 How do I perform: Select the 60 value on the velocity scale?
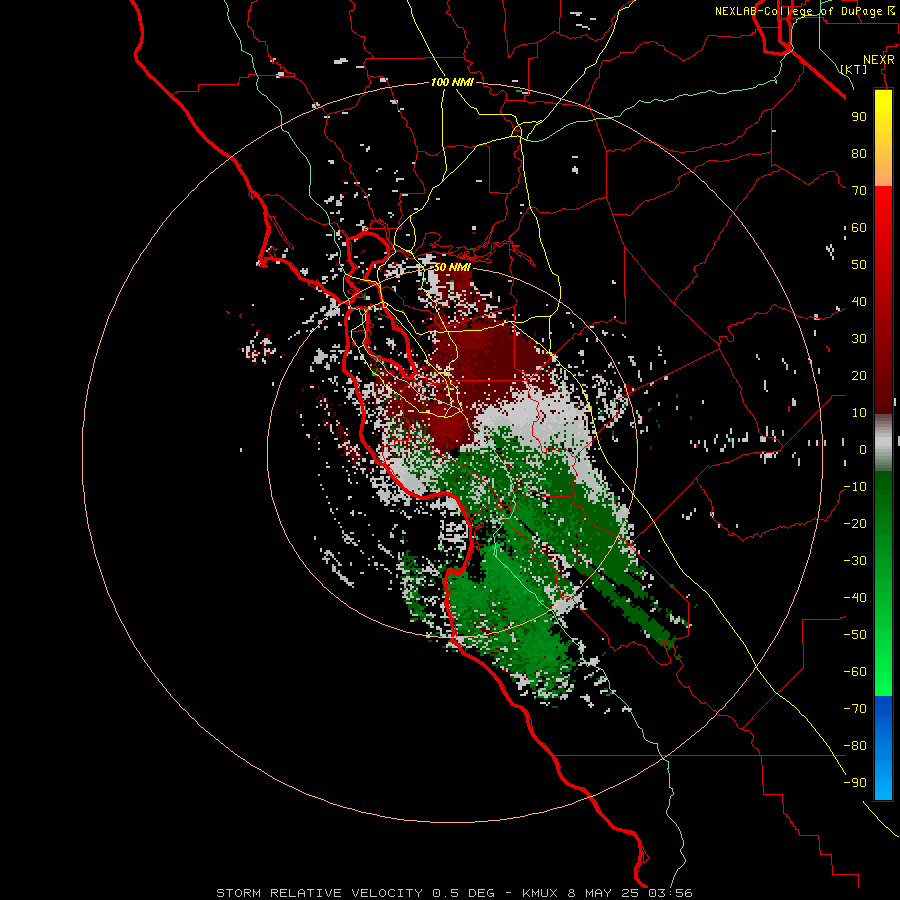pyautogui.click(x=859, y=228)
